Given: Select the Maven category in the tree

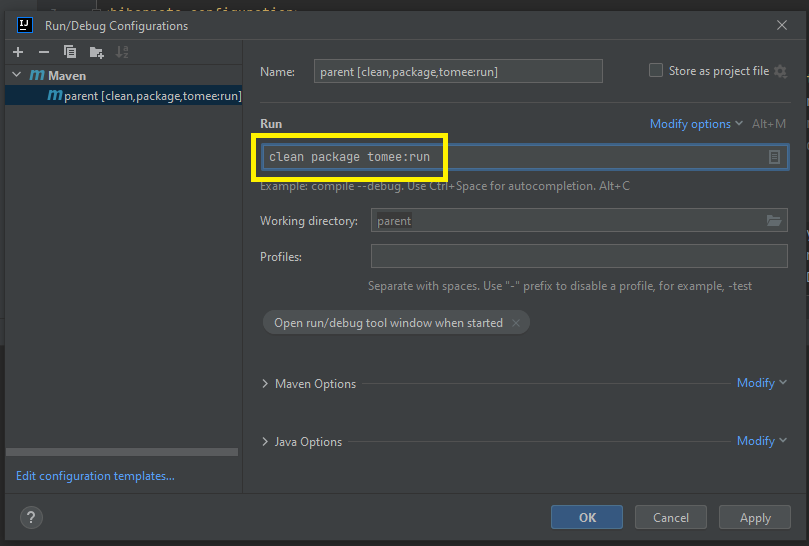Looking at the screenshot, I should pyautogui.click(x=58, y=75).
